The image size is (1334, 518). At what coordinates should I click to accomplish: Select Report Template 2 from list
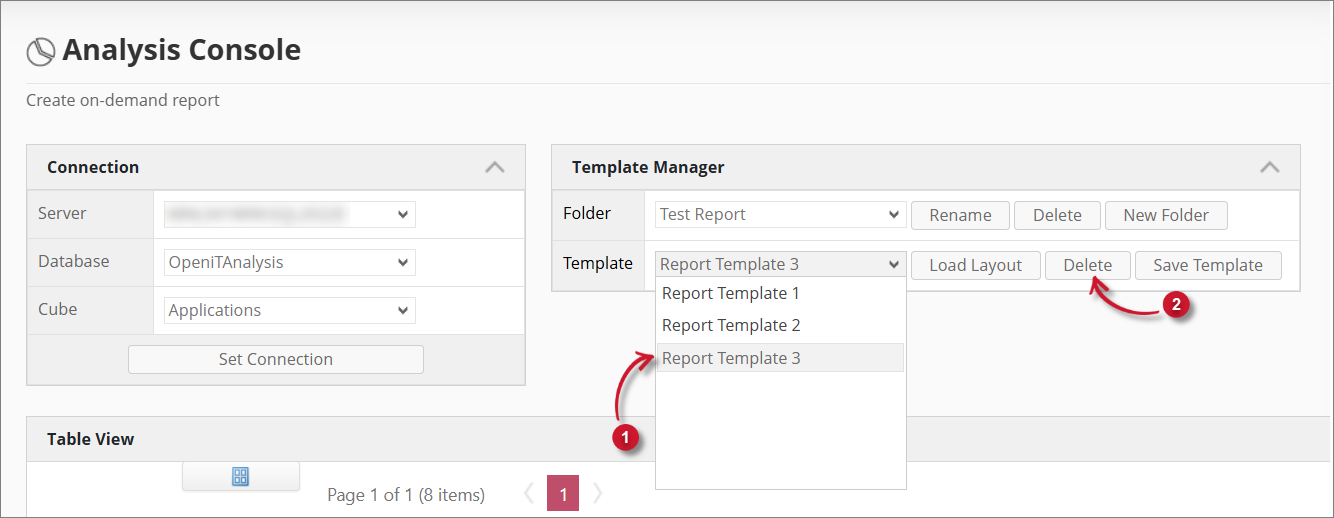pos(731,326)
